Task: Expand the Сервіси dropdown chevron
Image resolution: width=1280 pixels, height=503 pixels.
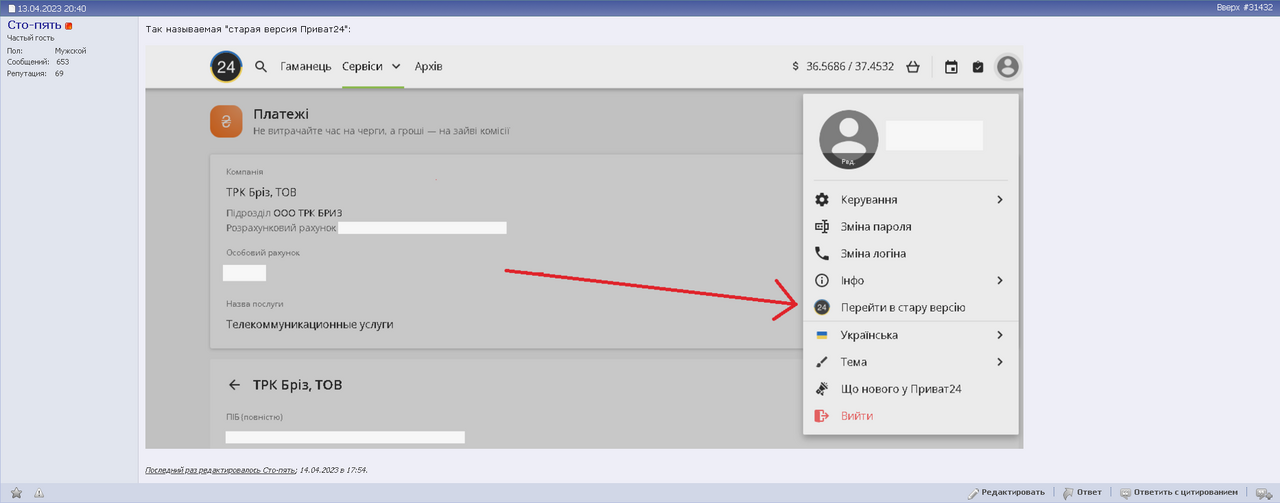Action: pos(396,67)
